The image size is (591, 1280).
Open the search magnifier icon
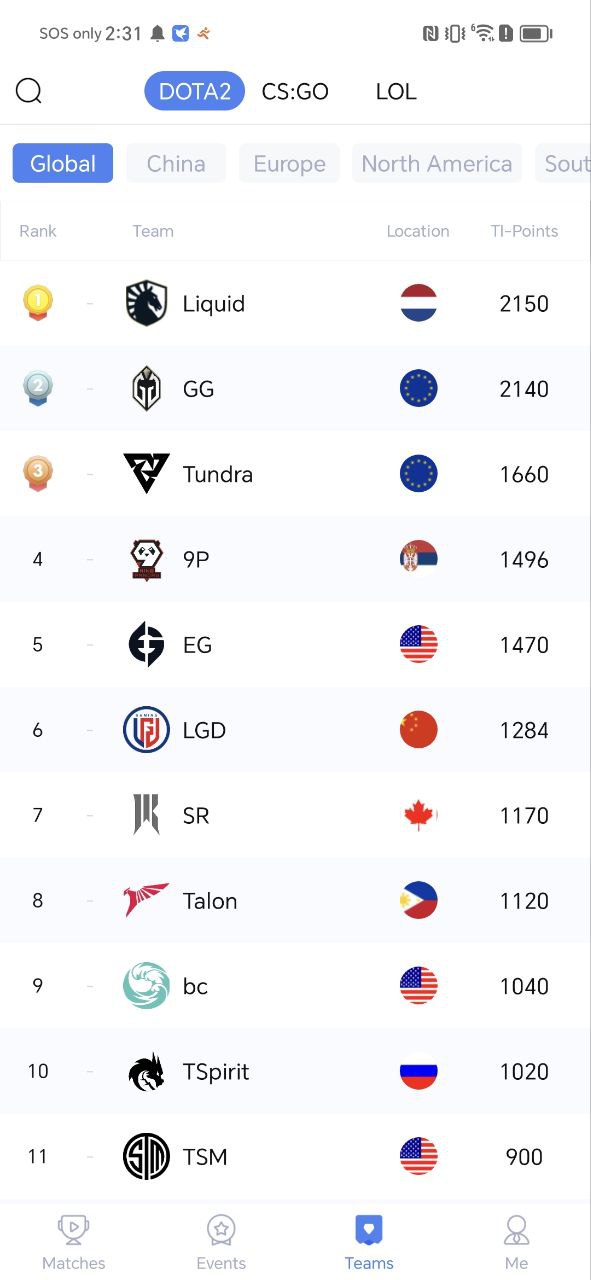[x=29, y=91]
